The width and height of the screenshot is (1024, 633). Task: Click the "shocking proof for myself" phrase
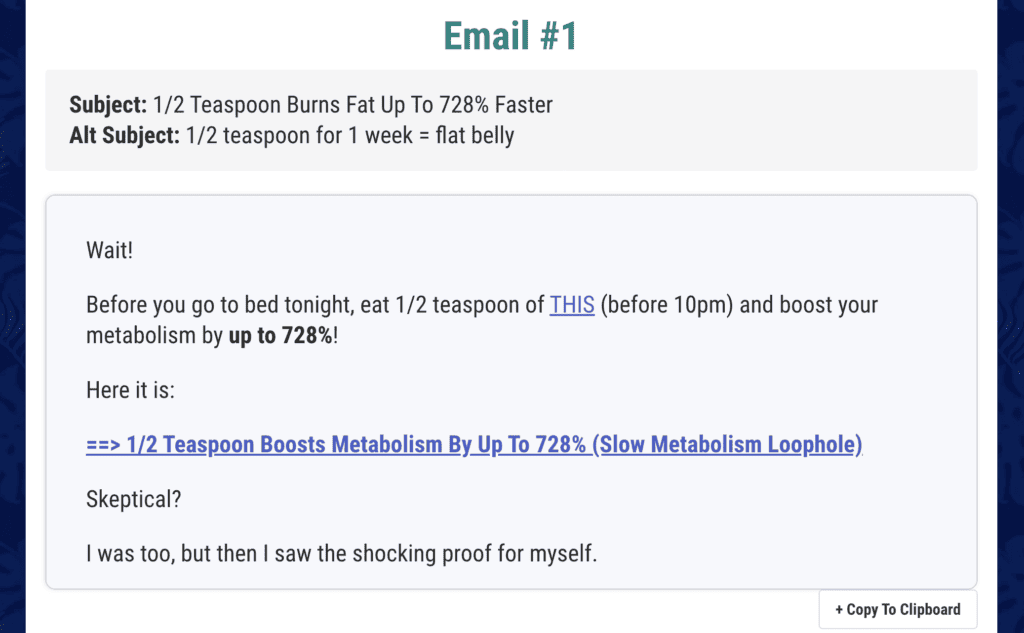tap(475, 553)
